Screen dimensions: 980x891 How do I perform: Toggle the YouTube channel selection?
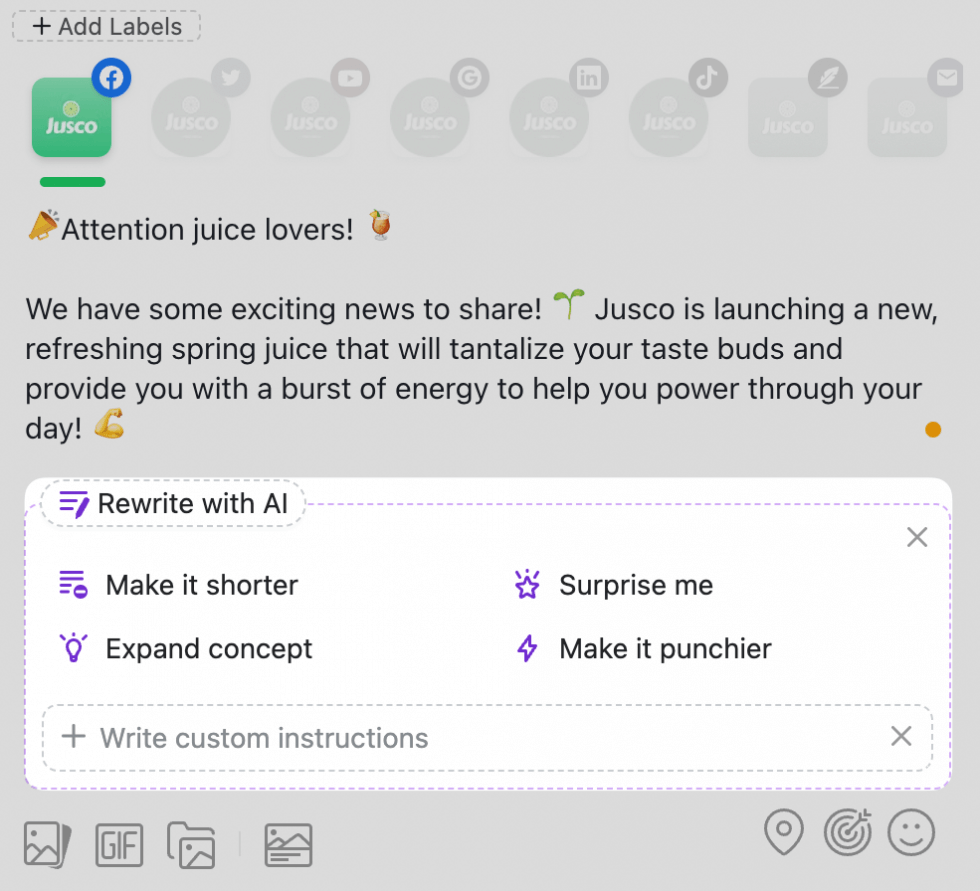(310, 117)
